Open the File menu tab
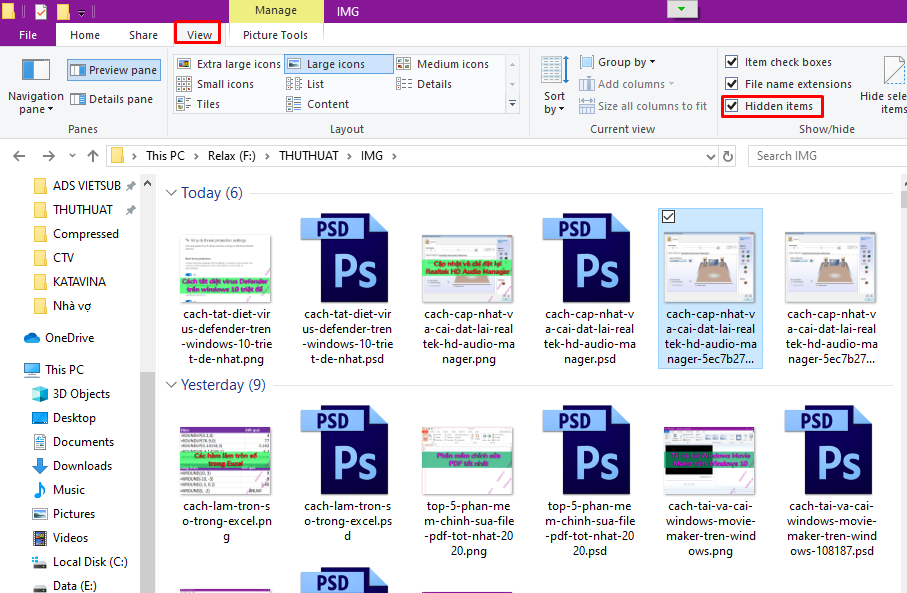 tap(28, 35)
